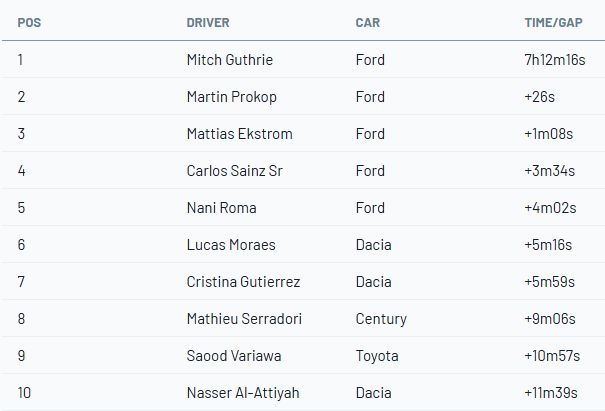Click the winning time 7h12m16s
The image size is (605, 411).
pyautogui.click(x=555, y=60)
